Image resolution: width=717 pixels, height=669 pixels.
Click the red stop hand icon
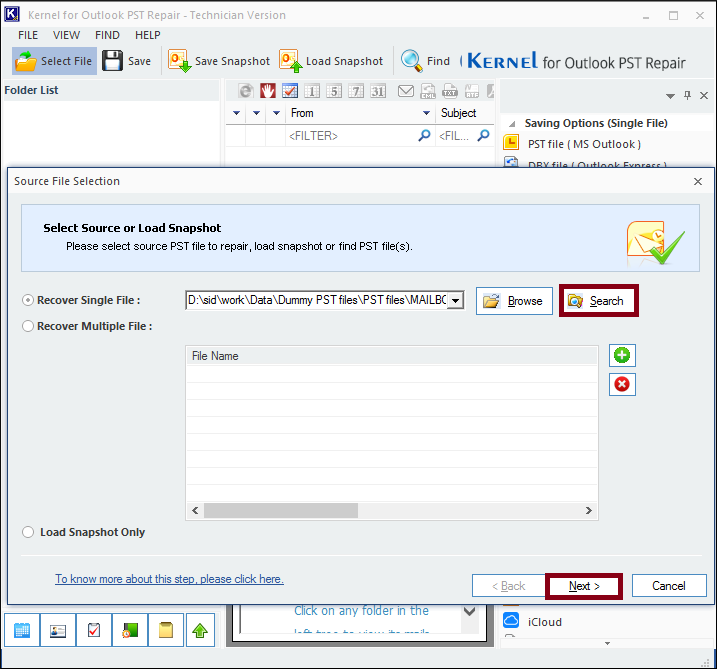pyautogui.click(x=268, y=91)
